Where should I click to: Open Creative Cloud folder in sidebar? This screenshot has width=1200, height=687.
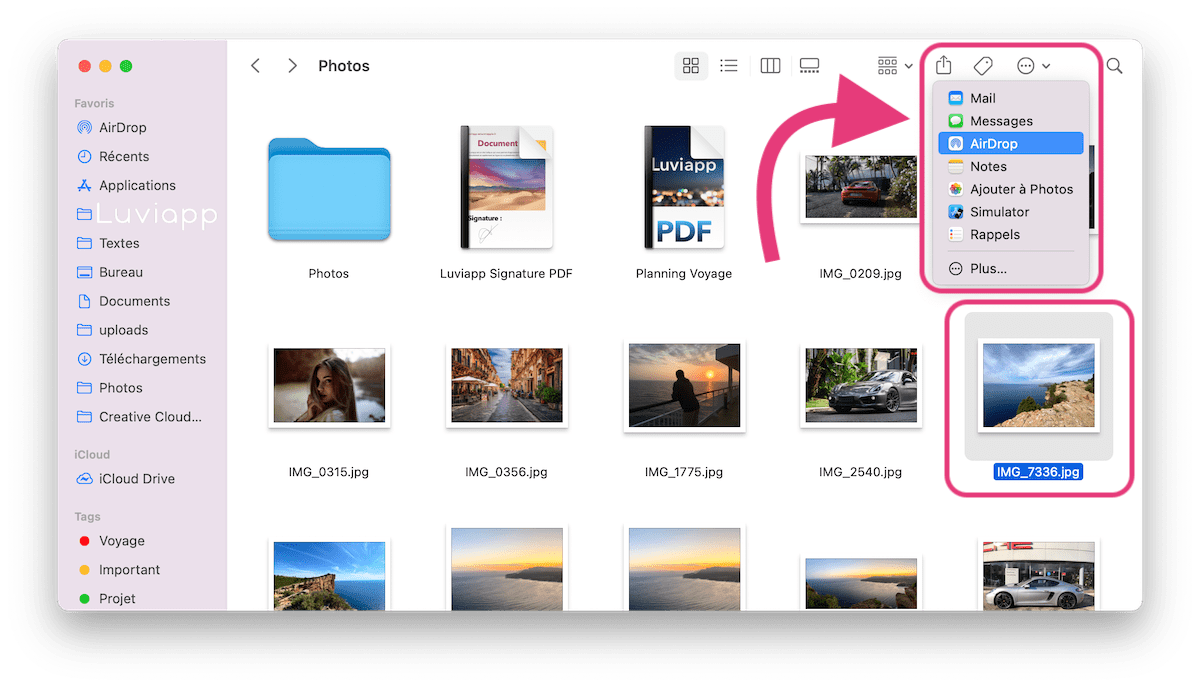(x=142, y=418)
